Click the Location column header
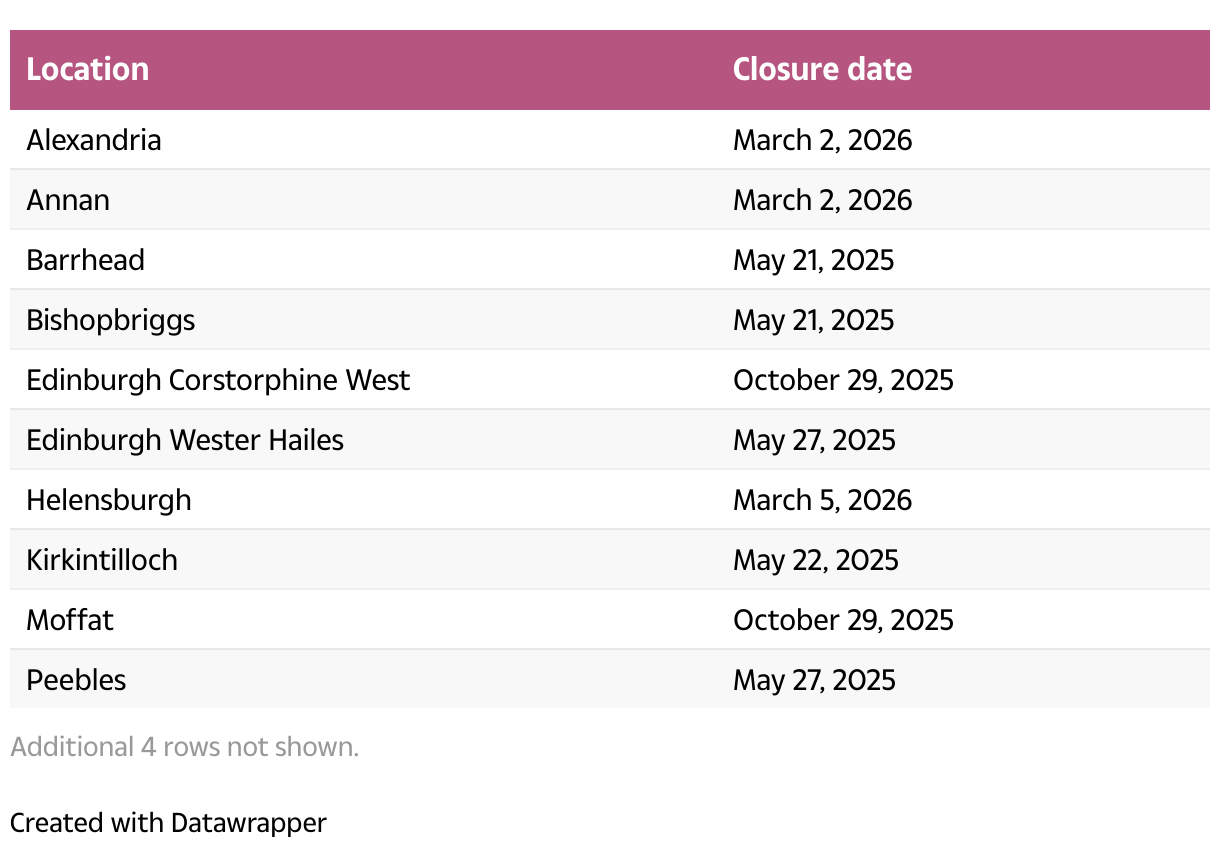Viewport: 1220px width, 850px height. [x=88, y=69]
